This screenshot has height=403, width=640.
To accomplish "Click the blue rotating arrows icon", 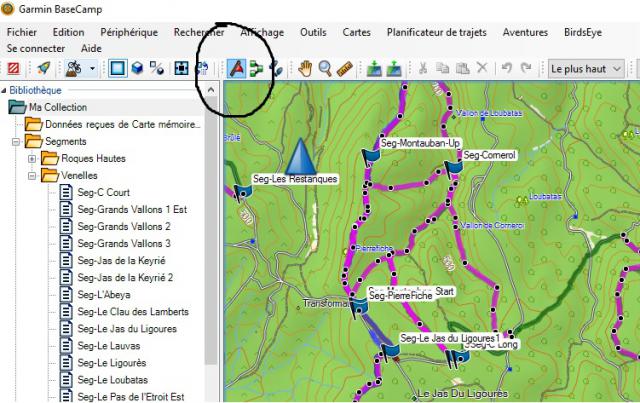I will pyautogui.click(x=202, y=68).
